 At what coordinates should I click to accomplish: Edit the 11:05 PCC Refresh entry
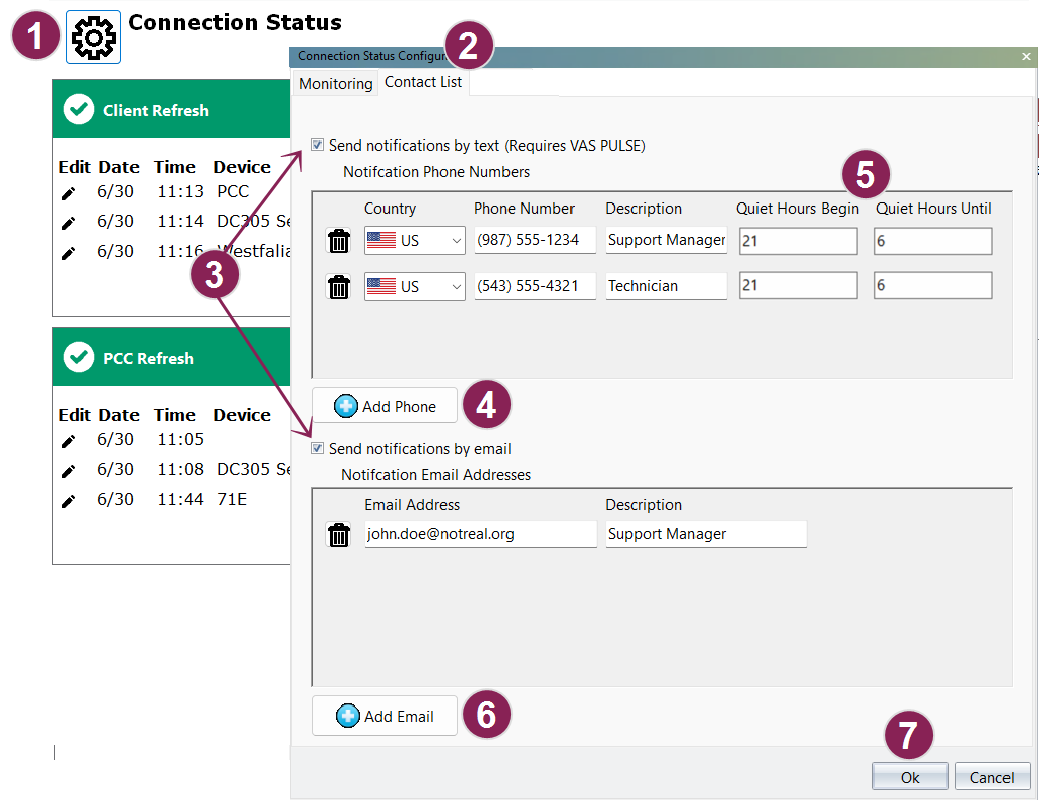[68, 440]
